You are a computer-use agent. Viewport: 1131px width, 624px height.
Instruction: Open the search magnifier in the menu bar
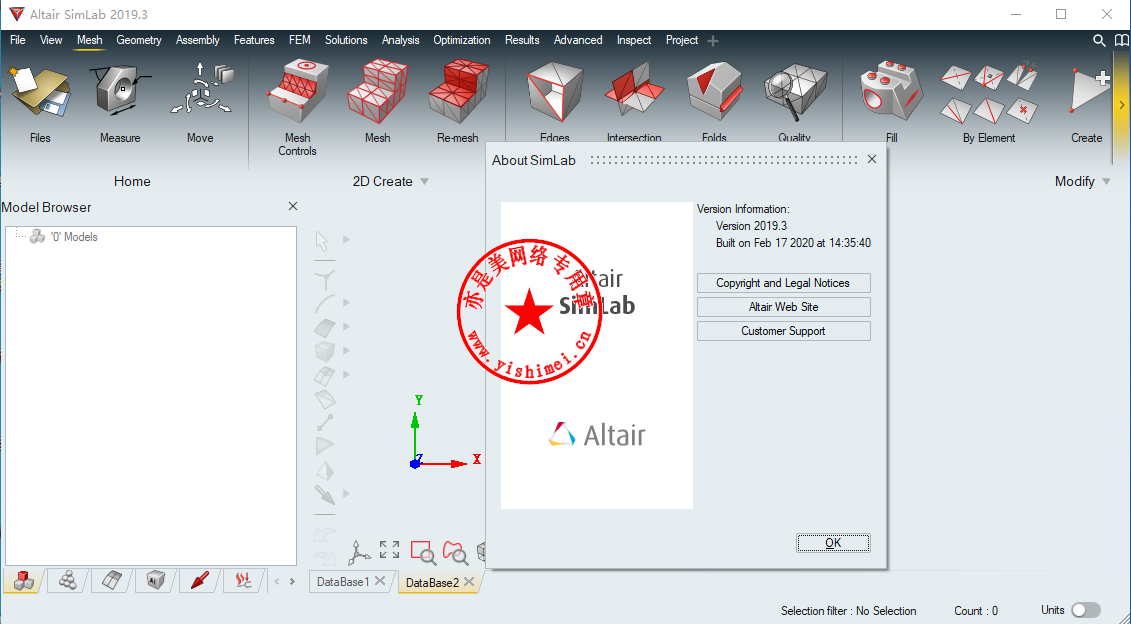click(1099, 40)
